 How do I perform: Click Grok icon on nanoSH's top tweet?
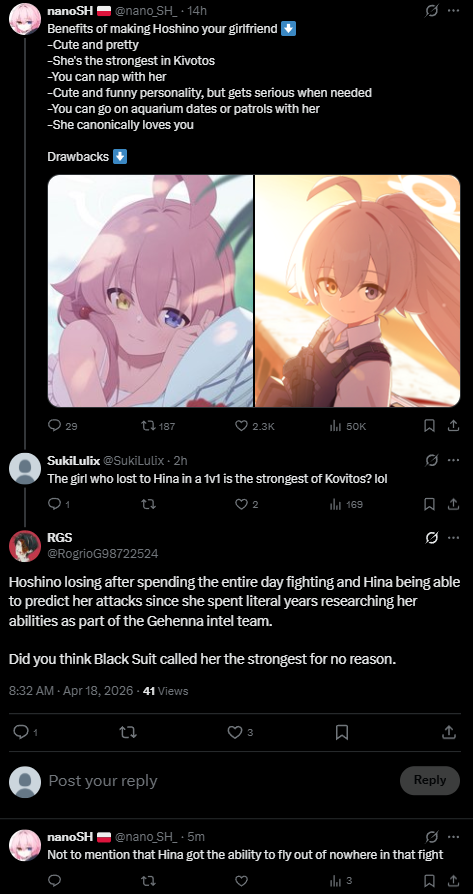[x=431, y=10]
